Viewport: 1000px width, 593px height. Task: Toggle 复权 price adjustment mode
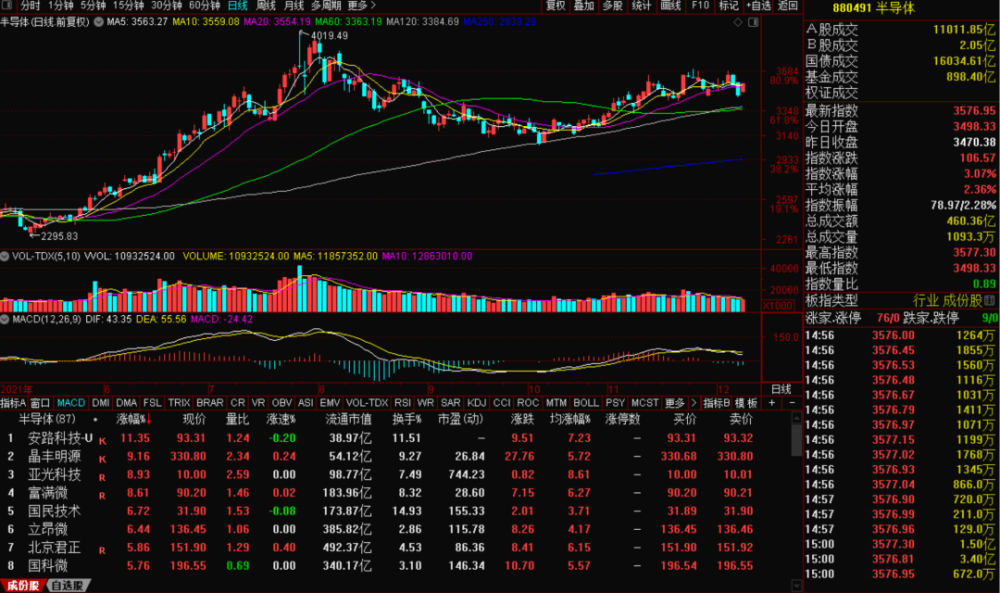(556, 6)
